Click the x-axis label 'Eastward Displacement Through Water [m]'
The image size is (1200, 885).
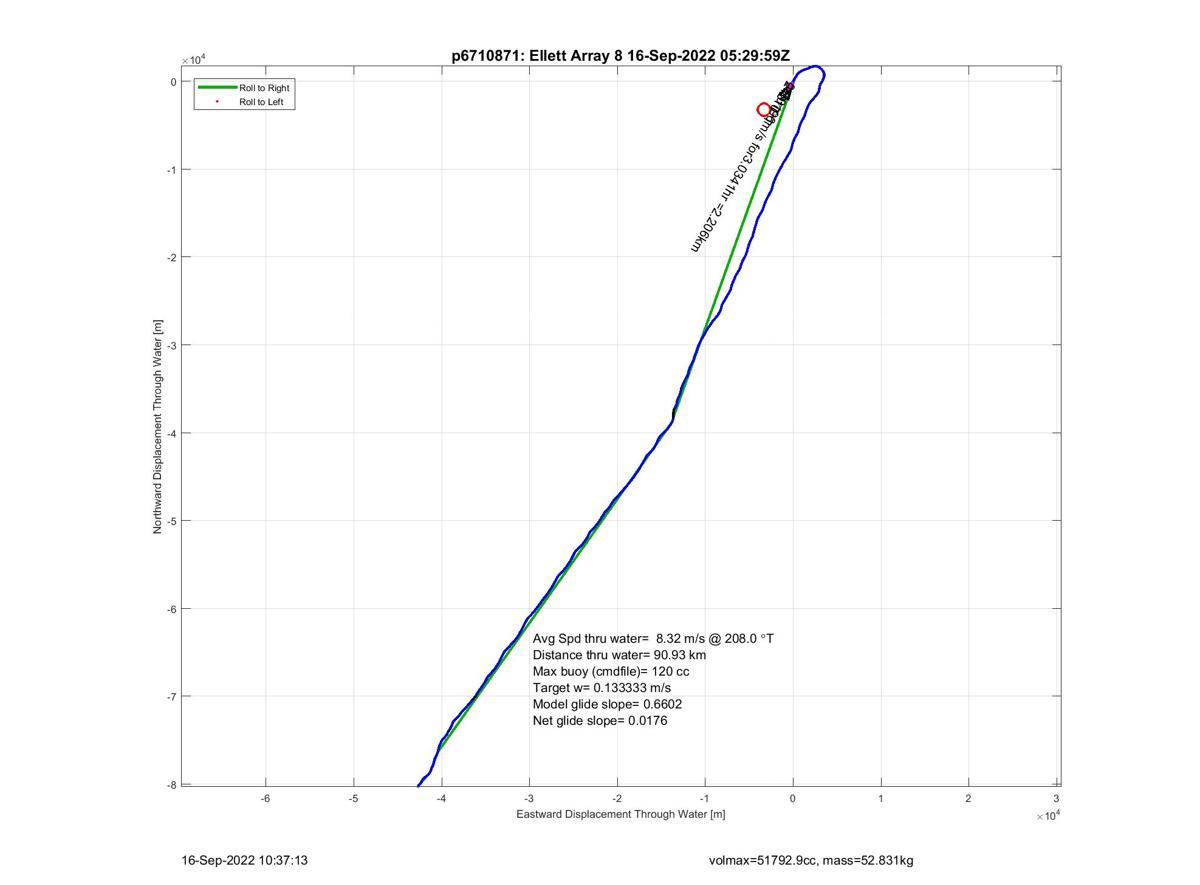620,814
